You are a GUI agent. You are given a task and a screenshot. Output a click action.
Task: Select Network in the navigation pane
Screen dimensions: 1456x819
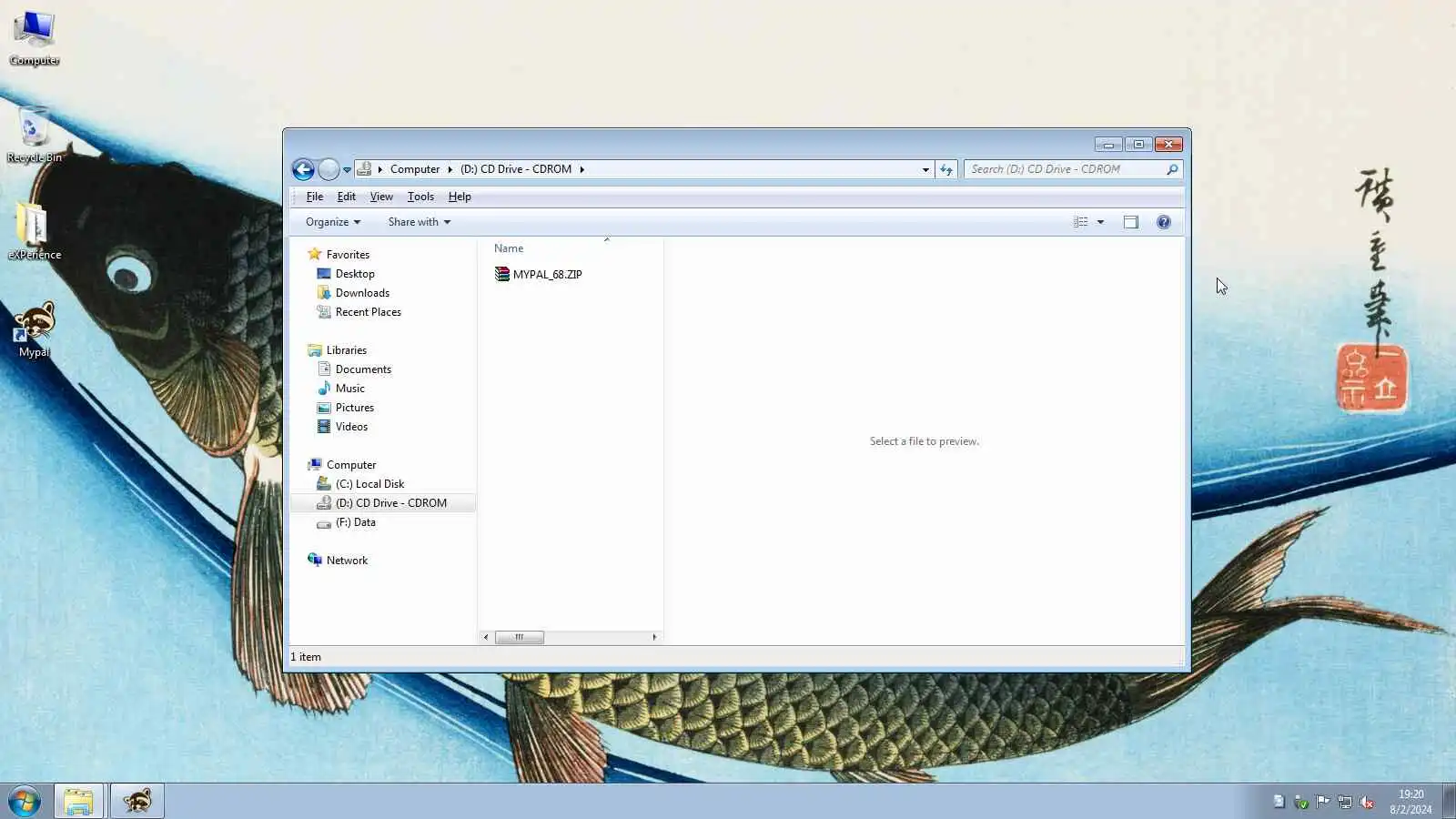347,561
